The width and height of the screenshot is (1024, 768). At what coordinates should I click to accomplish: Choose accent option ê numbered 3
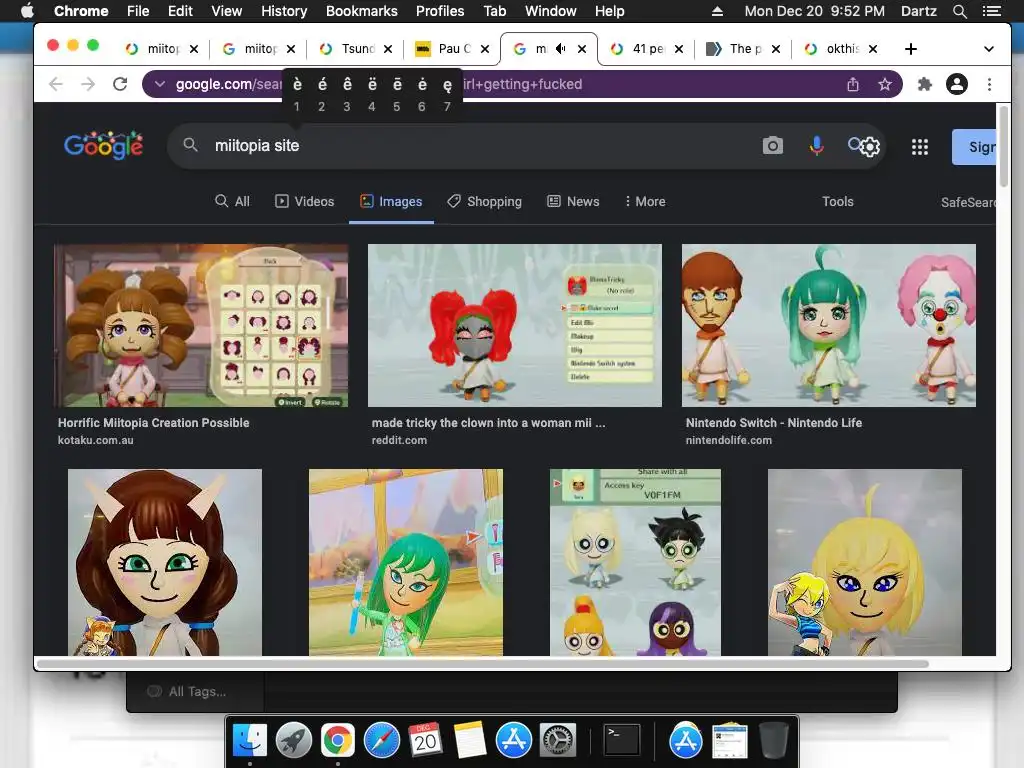click(347, 94)
